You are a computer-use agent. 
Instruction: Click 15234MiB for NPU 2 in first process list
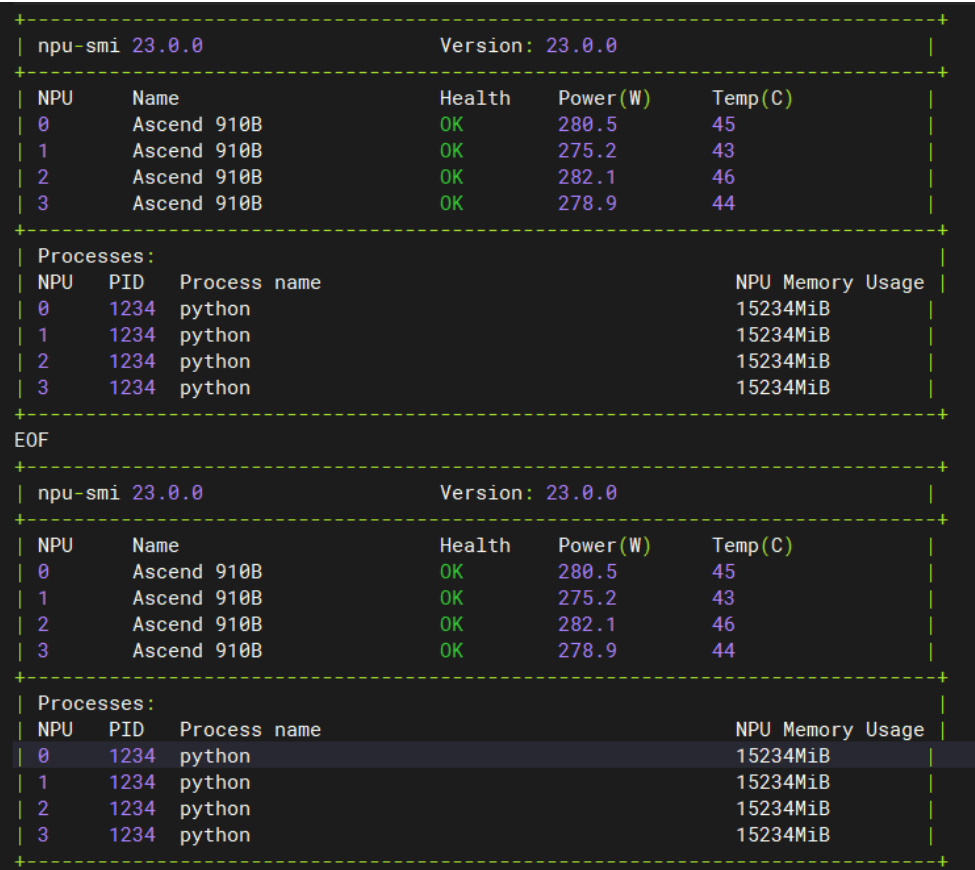[x=783, y=361]
